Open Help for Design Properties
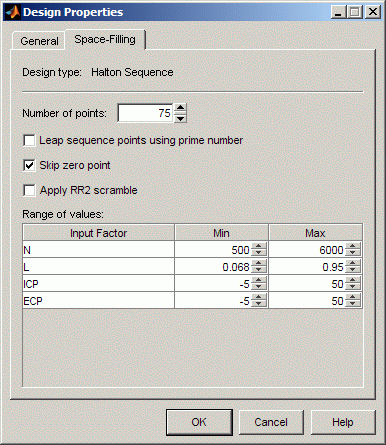 pyautogui.click(x=343, y=422)
